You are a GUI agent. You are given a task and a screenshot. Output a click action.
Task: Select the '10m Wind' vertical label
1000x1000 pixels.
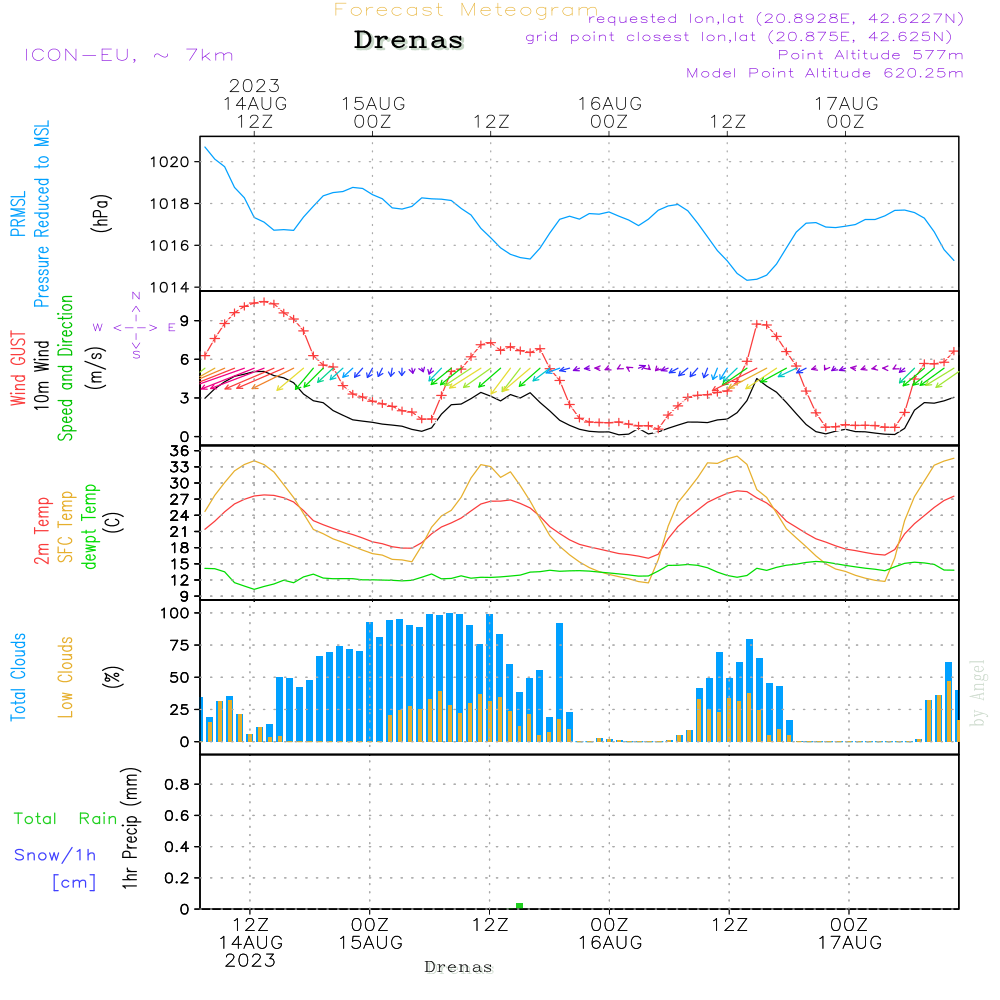41,375
